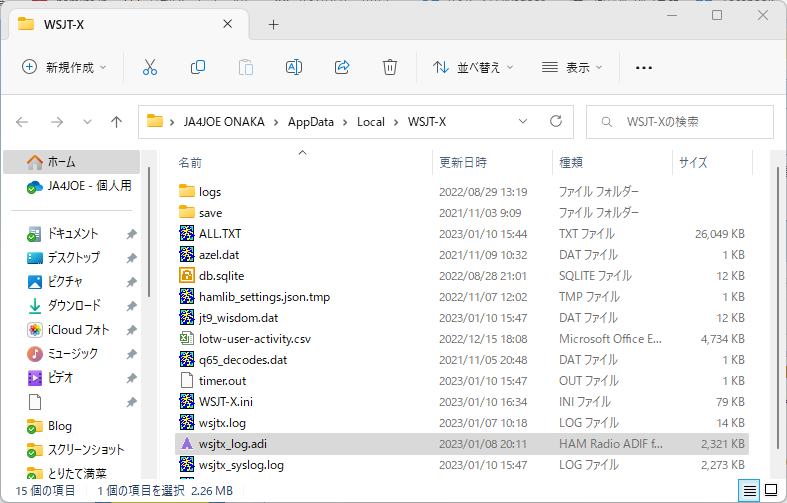
Task: Close the WSJT-X tab
Action: (x=227, y=24)
